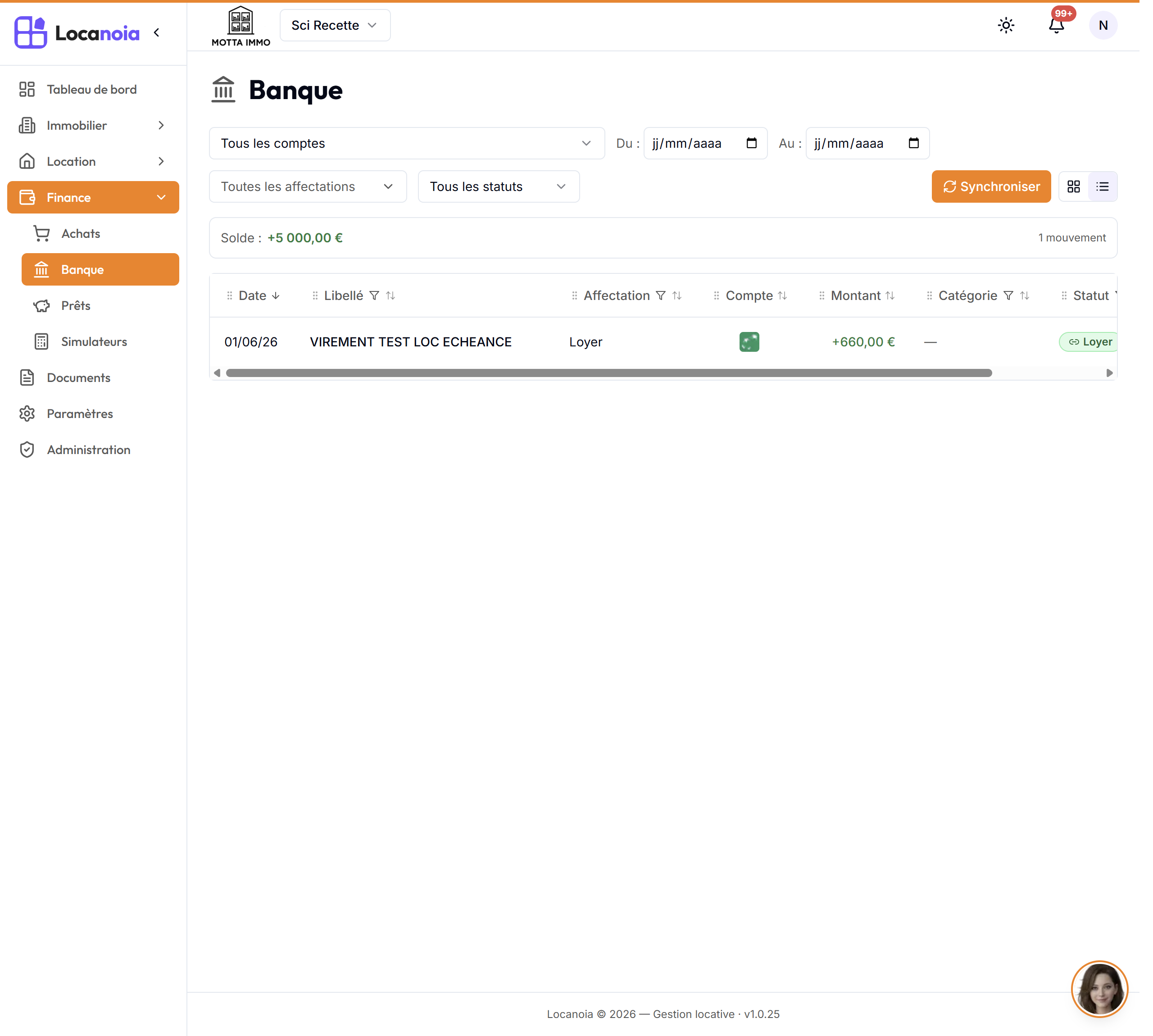Sort the Montant column
The height and width of the screenshot is (1036, 1153).
890,296
